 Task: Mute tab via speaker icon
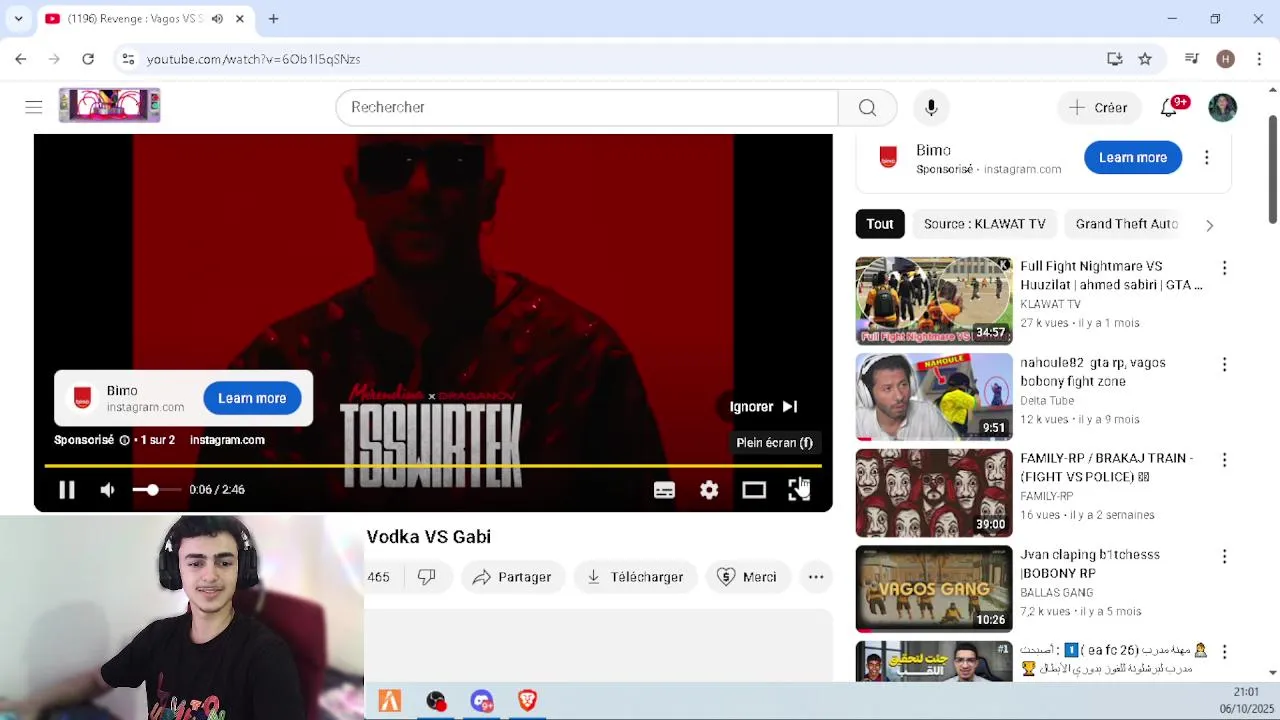coord(217,19)
